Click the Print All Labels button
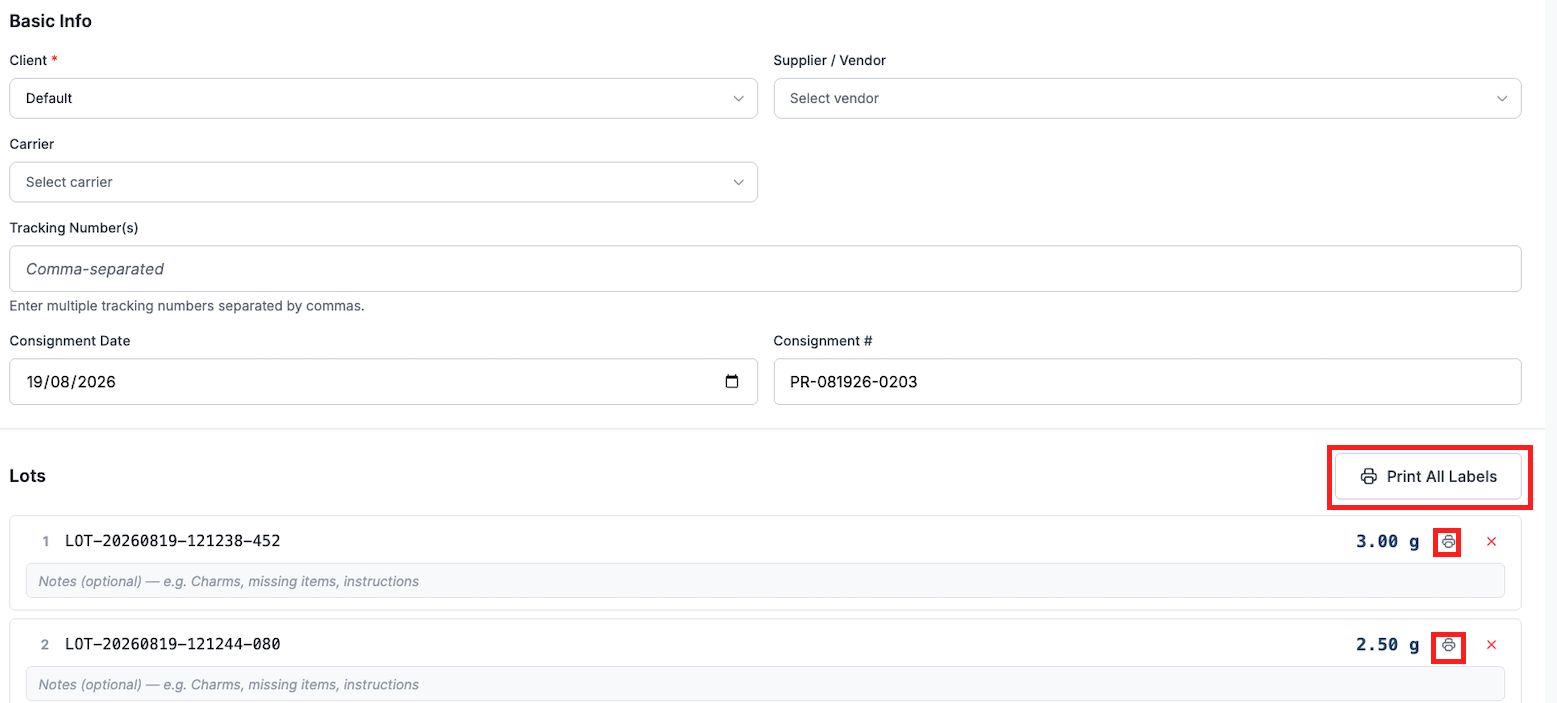 (x=1428, y=476)
